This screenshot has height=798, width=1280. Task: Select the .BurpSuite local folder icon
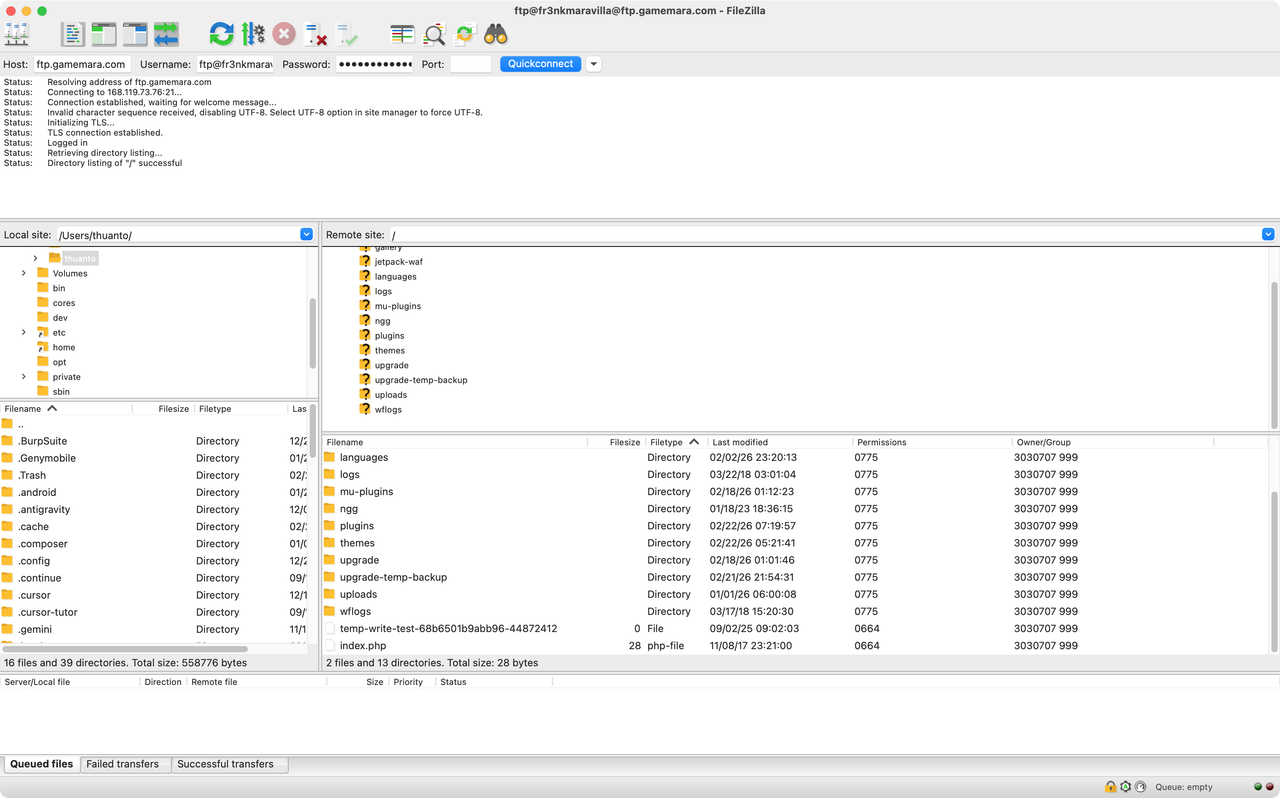8,441
